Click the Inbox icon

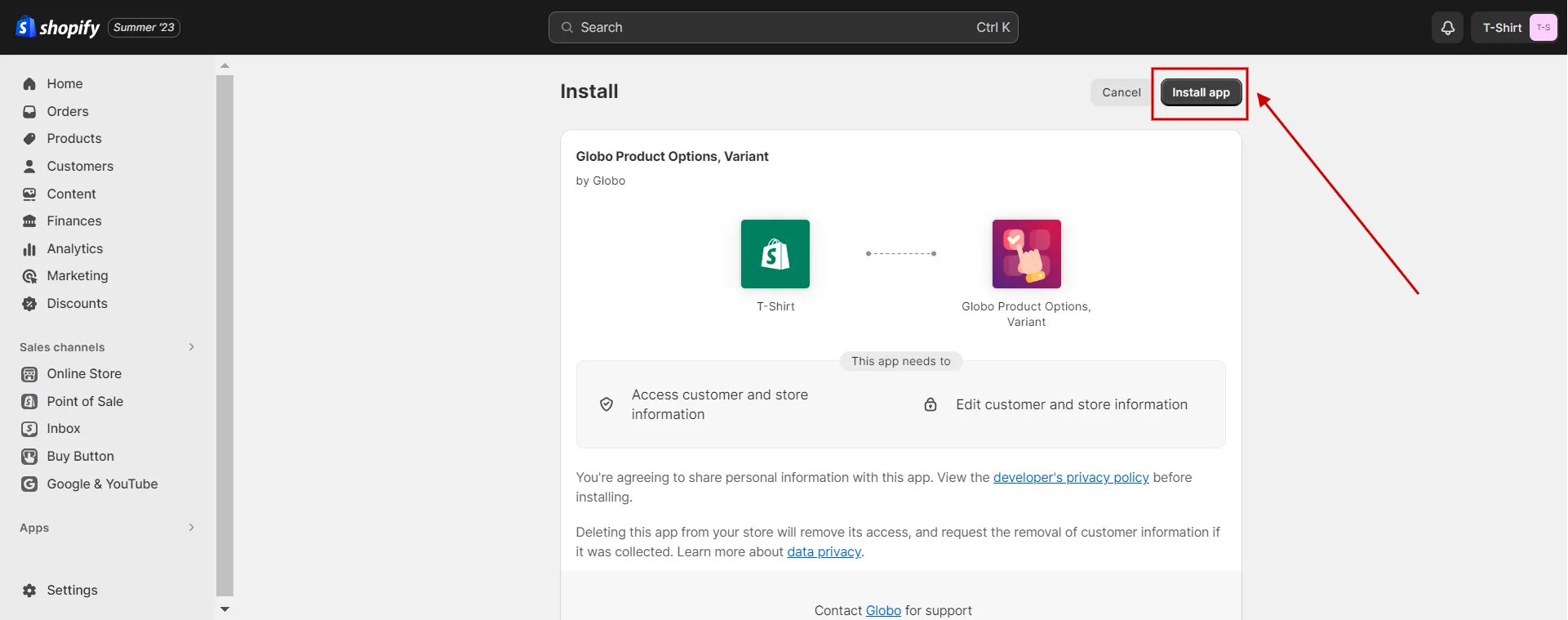[x=29, y=429]
